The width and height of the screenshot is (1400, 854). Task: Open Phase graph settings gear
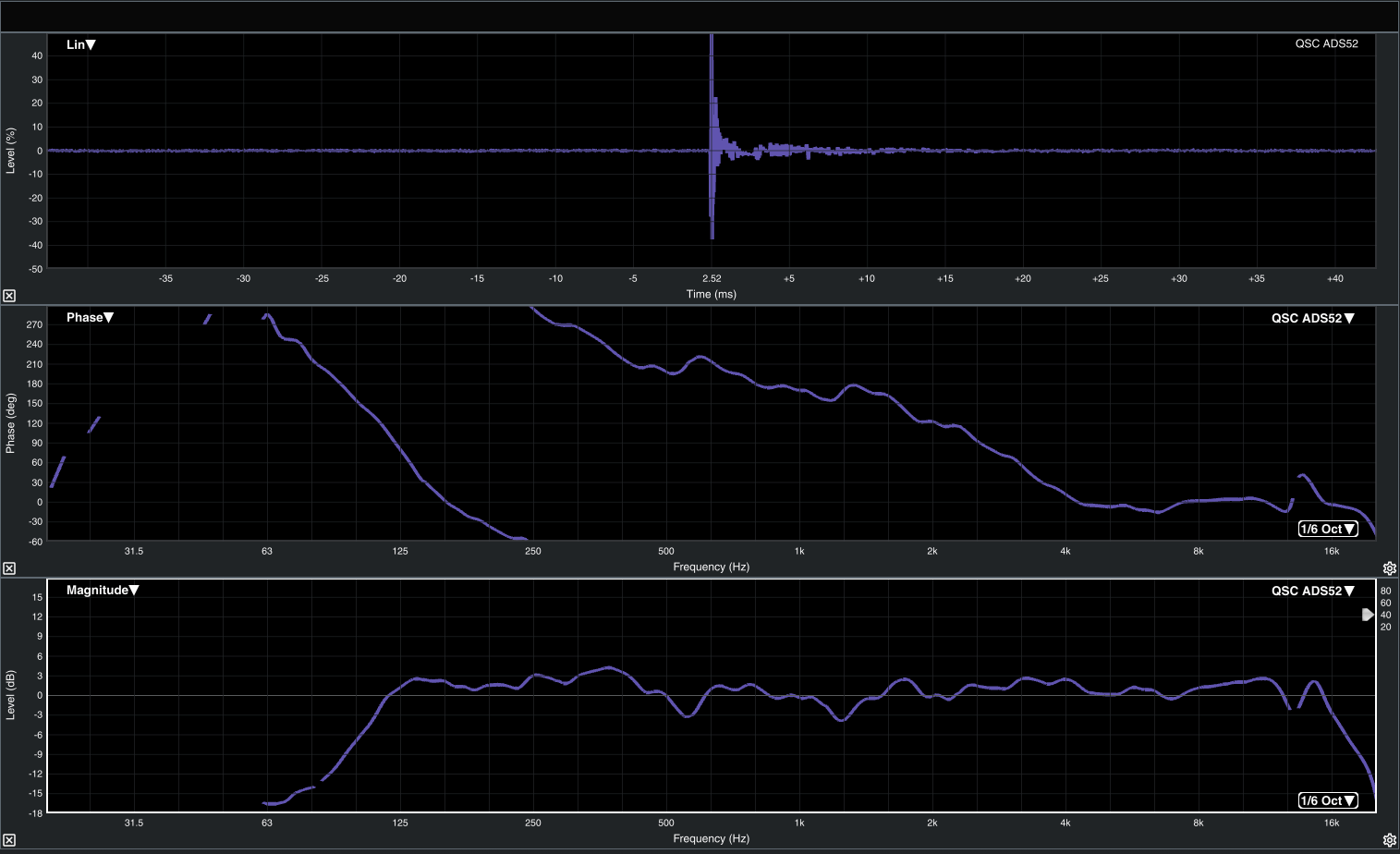point(1389,568)
